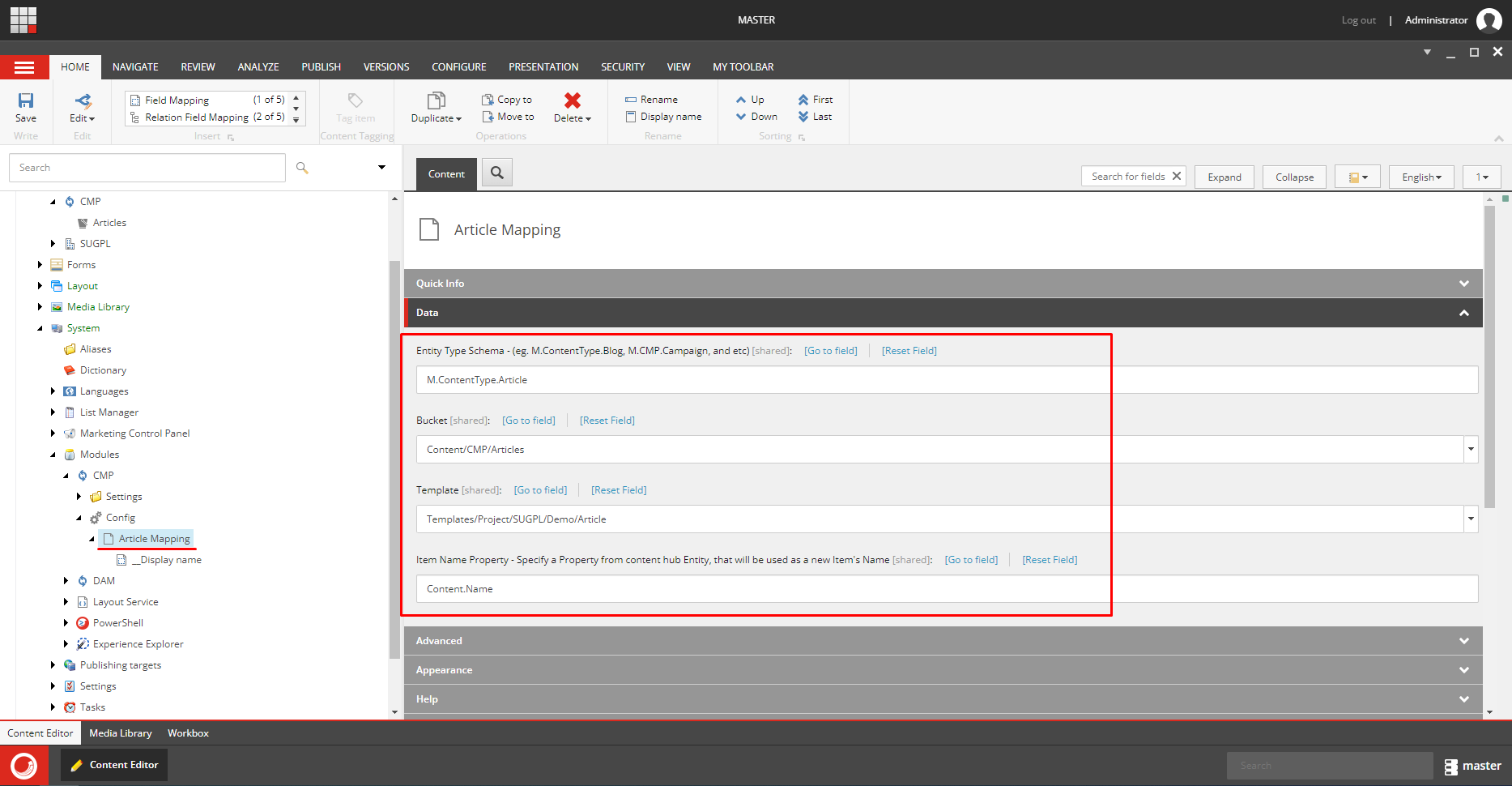This screenshot has width=1512, height=786.
Task: Open the English language dropdown
Action: coord(1421,177)
